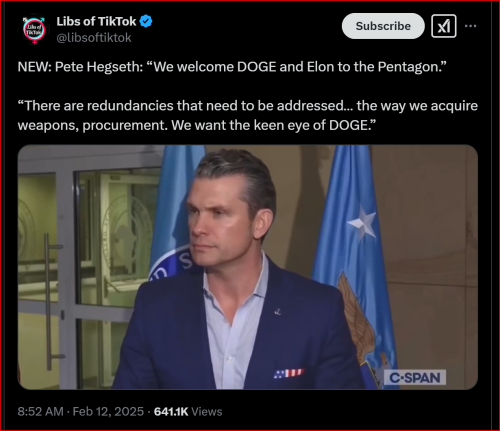View the 641.1K Views analytics
The image size is (500, 431).
188,412
